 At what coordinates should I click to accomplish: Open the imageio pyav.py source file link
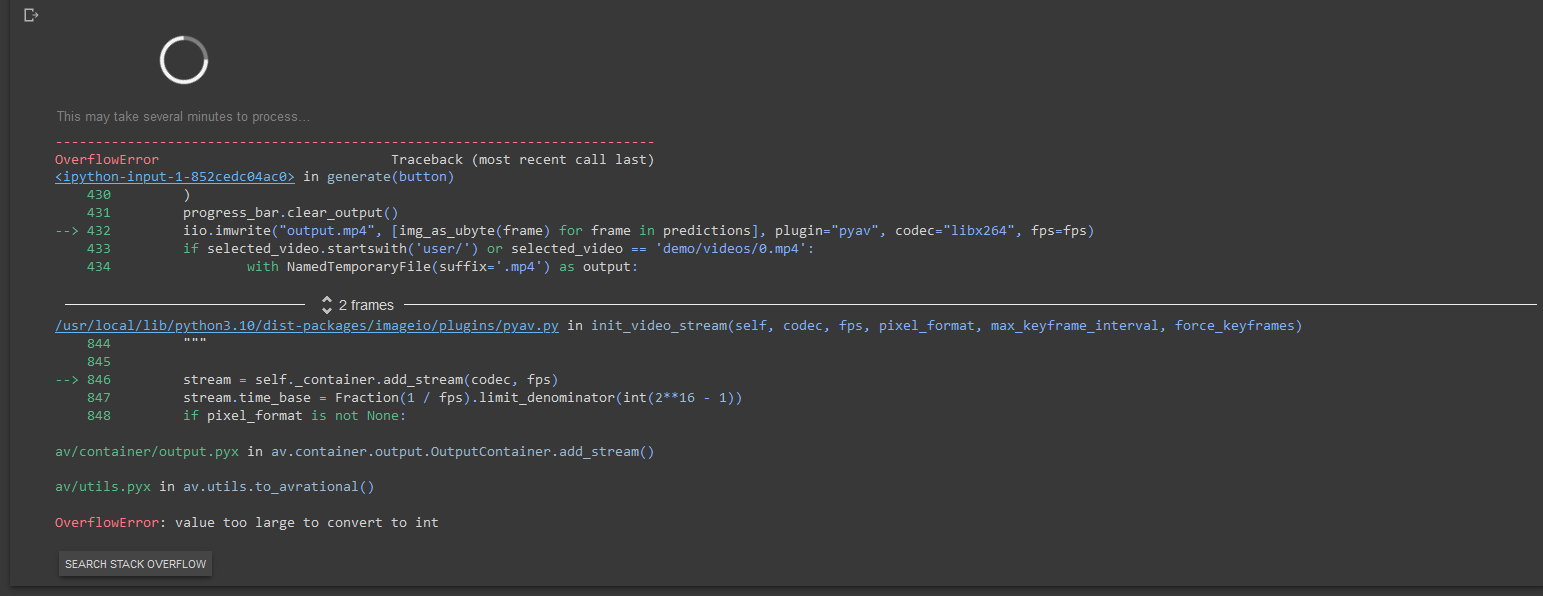pyautogui.click(x=307, y=325)
